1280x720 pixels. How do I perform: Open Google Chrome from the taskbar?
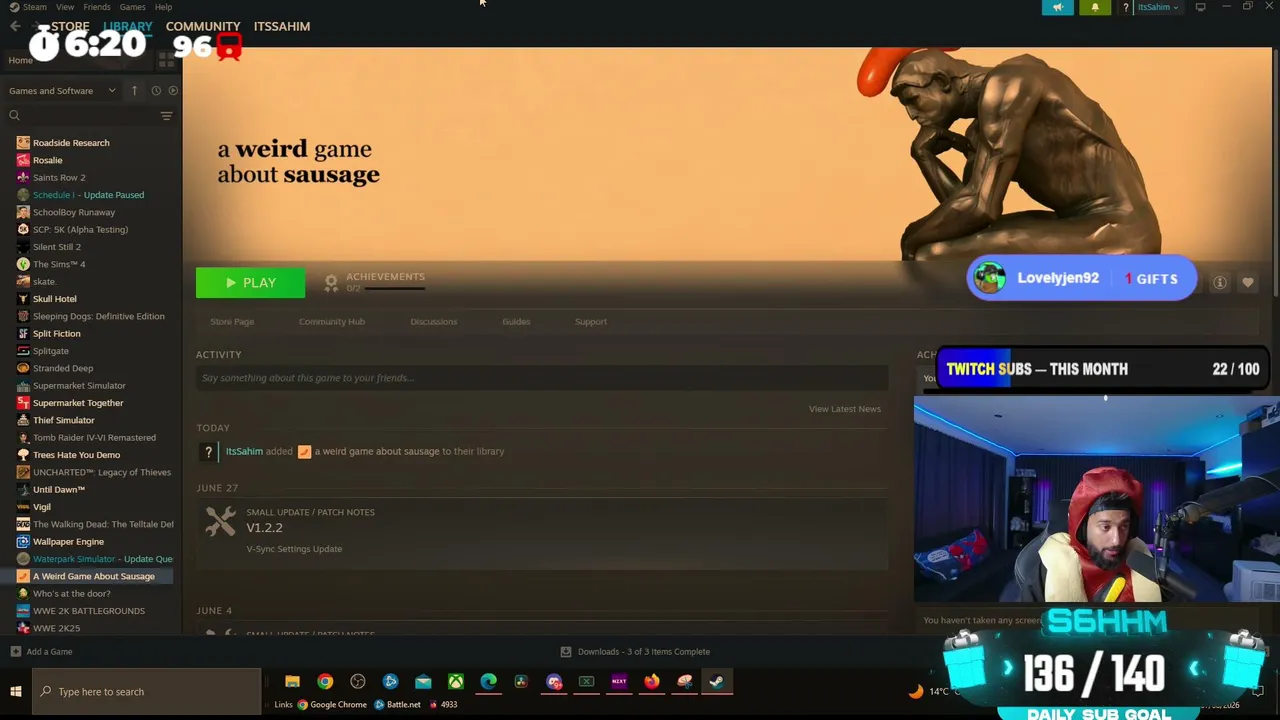(x=325, y=682)
